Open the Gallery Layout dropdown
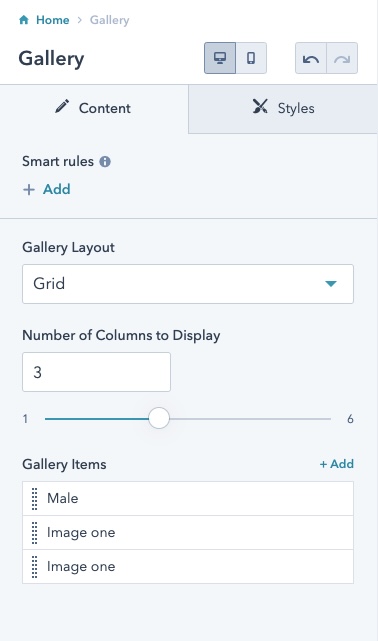Viewport: 378px width, 641px height. pyautogui.click(x=188, y=284)
